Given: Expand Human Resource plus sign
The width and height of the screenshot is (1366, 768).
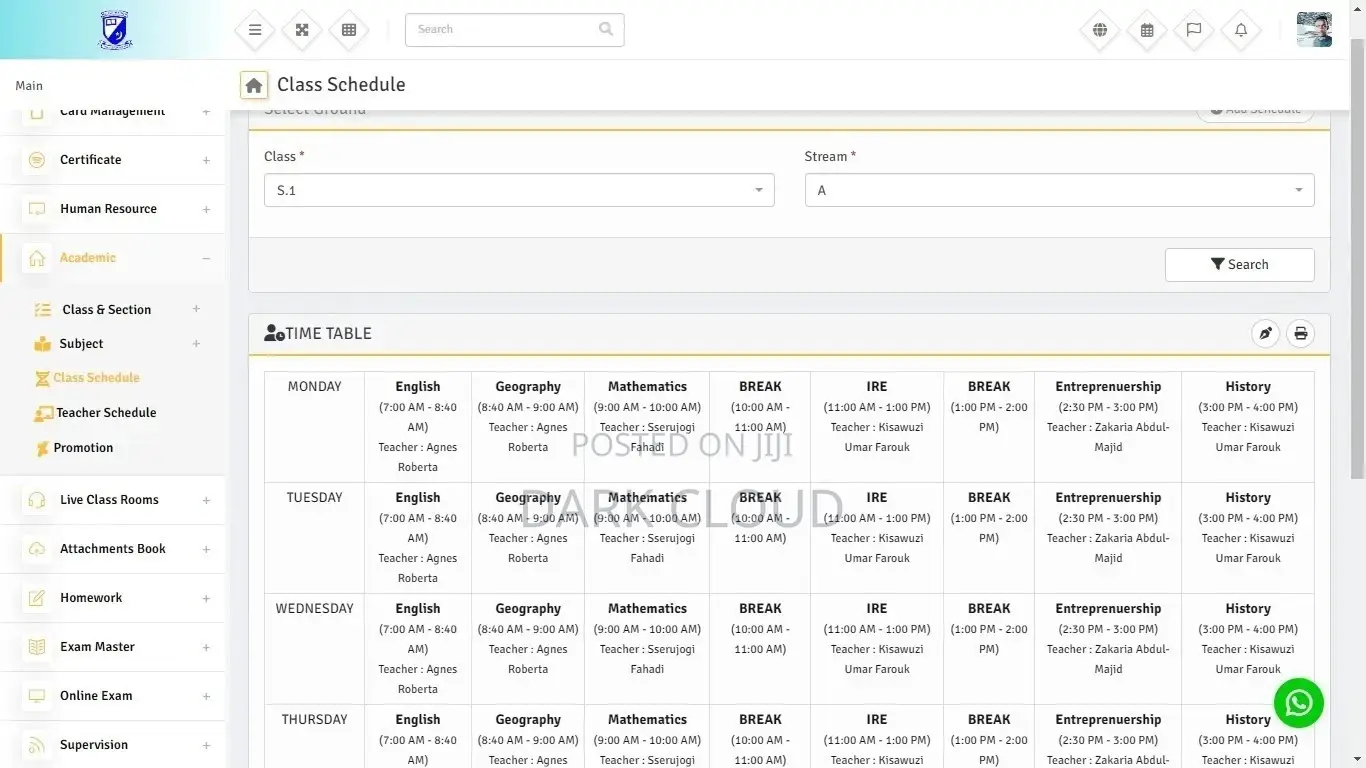Looking at the screenshot, I should 206,209.
